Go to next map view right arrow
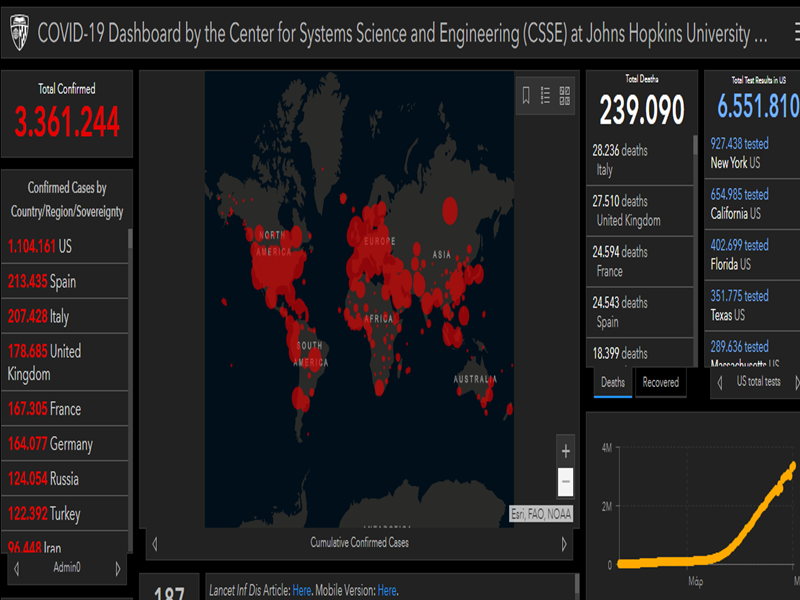This screenshot has height=600, width=800. coord(564,543)
